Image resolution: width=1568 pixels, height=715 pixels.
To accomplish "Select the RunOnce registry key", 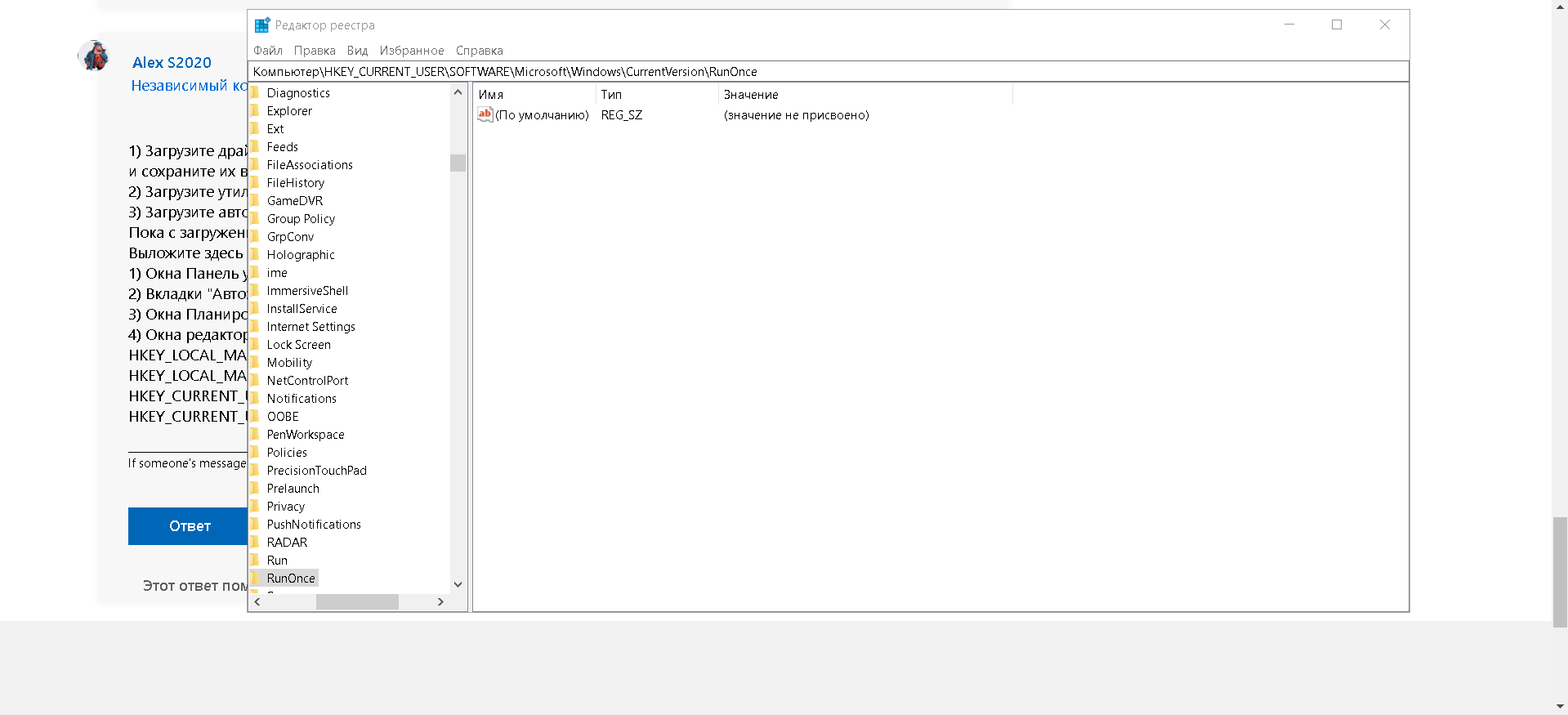I will pyautogui.click(x=291, y=579).
